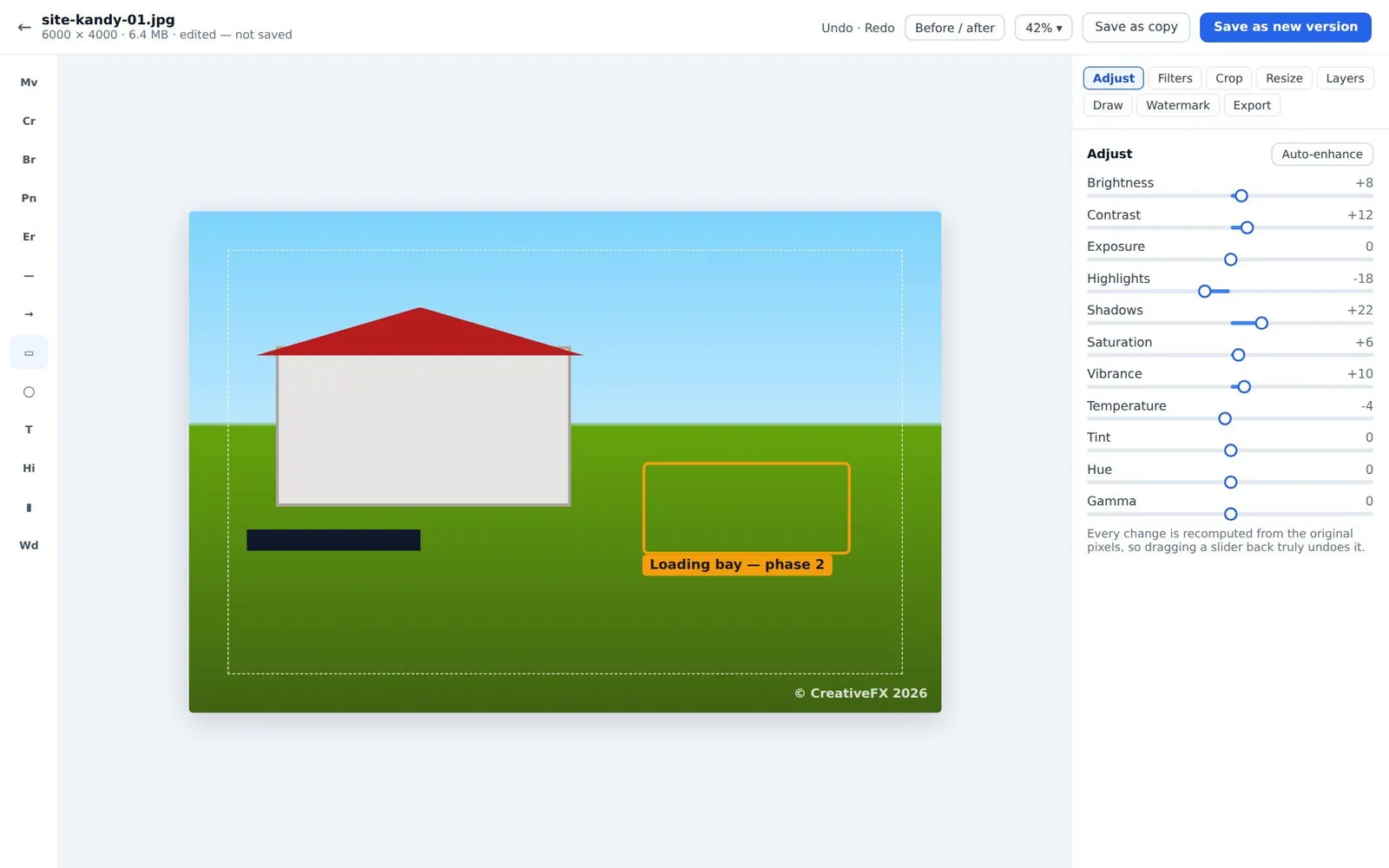Select the Br brush tool
Screen dimensions: 1389x868
(29, 160)
